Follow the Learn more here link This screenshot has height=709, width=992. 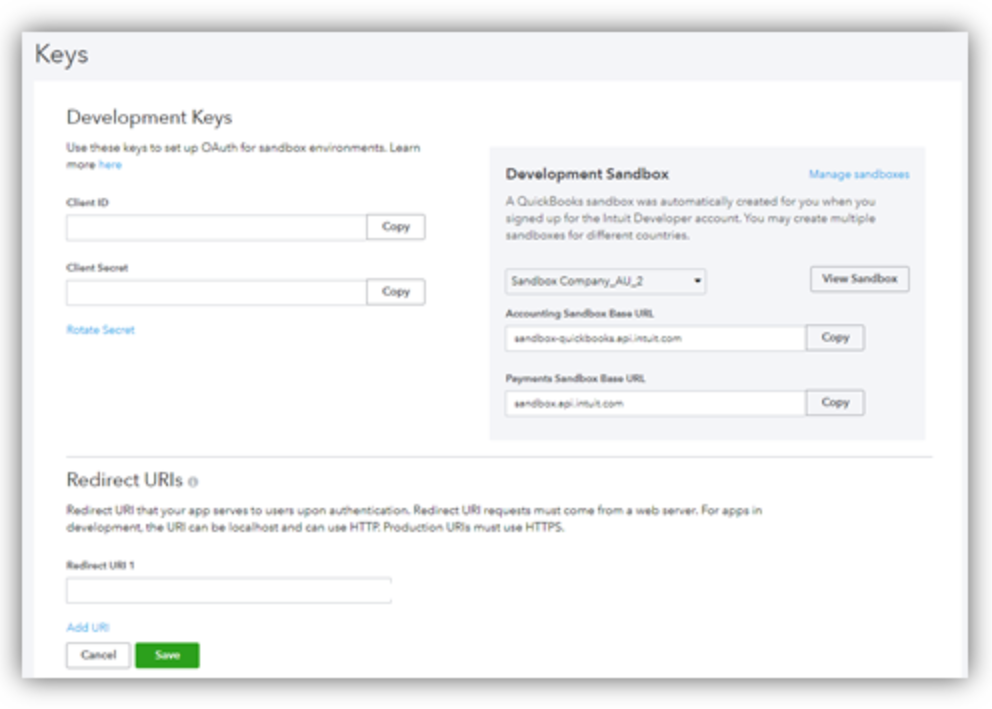(x=110, y=164)
